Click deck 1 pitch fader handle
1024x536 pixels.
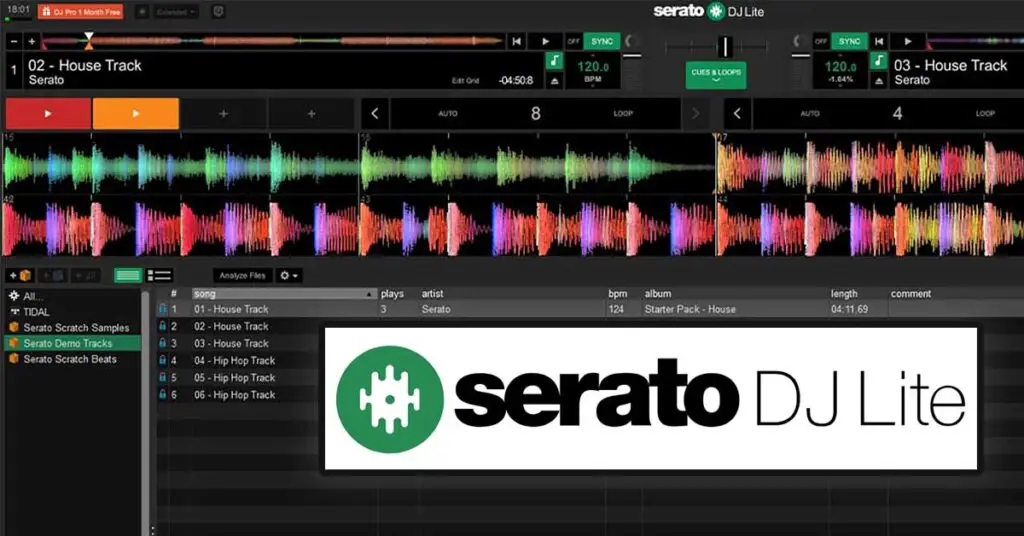pyautogui.click(x=632, y=56)
